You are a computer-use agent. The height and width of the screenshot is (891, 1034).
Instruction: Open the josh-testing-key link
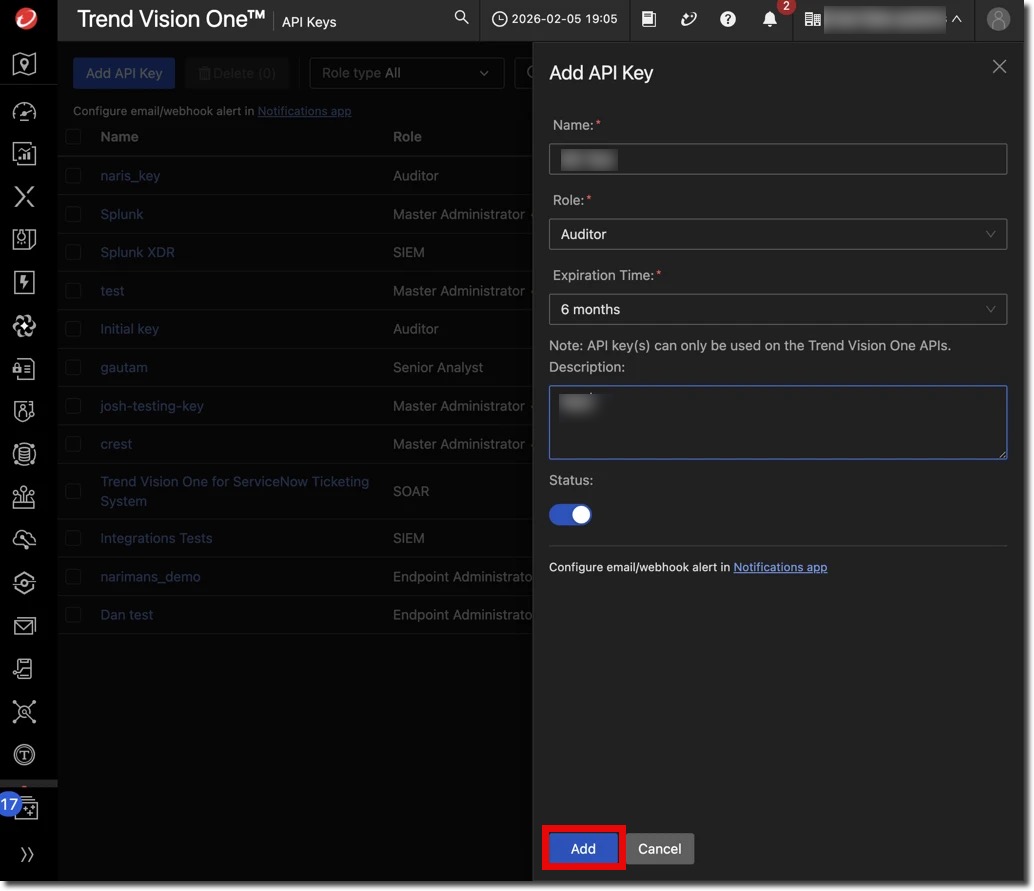pyautogui.click(x=152, y=406)
